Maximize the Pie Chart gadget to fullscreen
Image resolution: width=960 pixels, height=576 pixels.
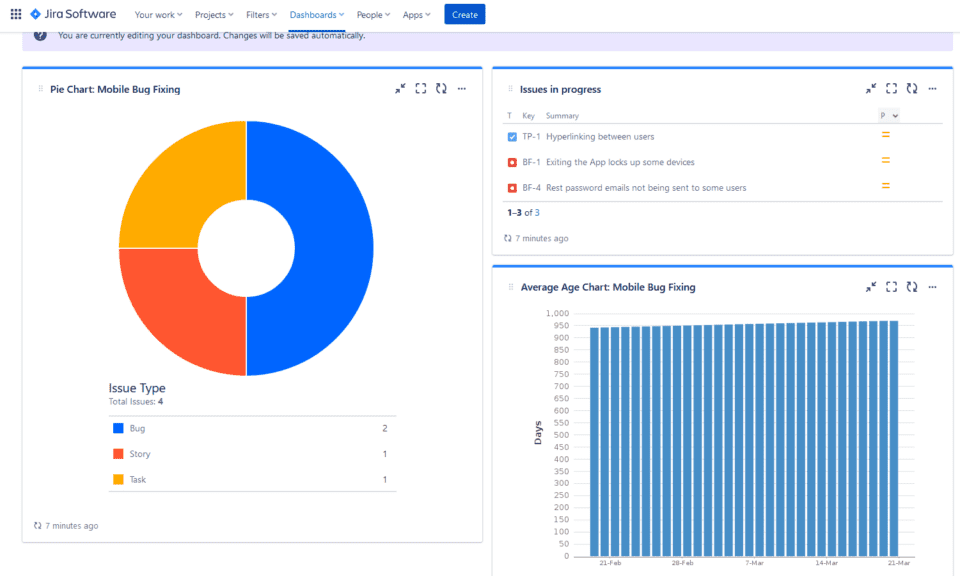[421, 89]
